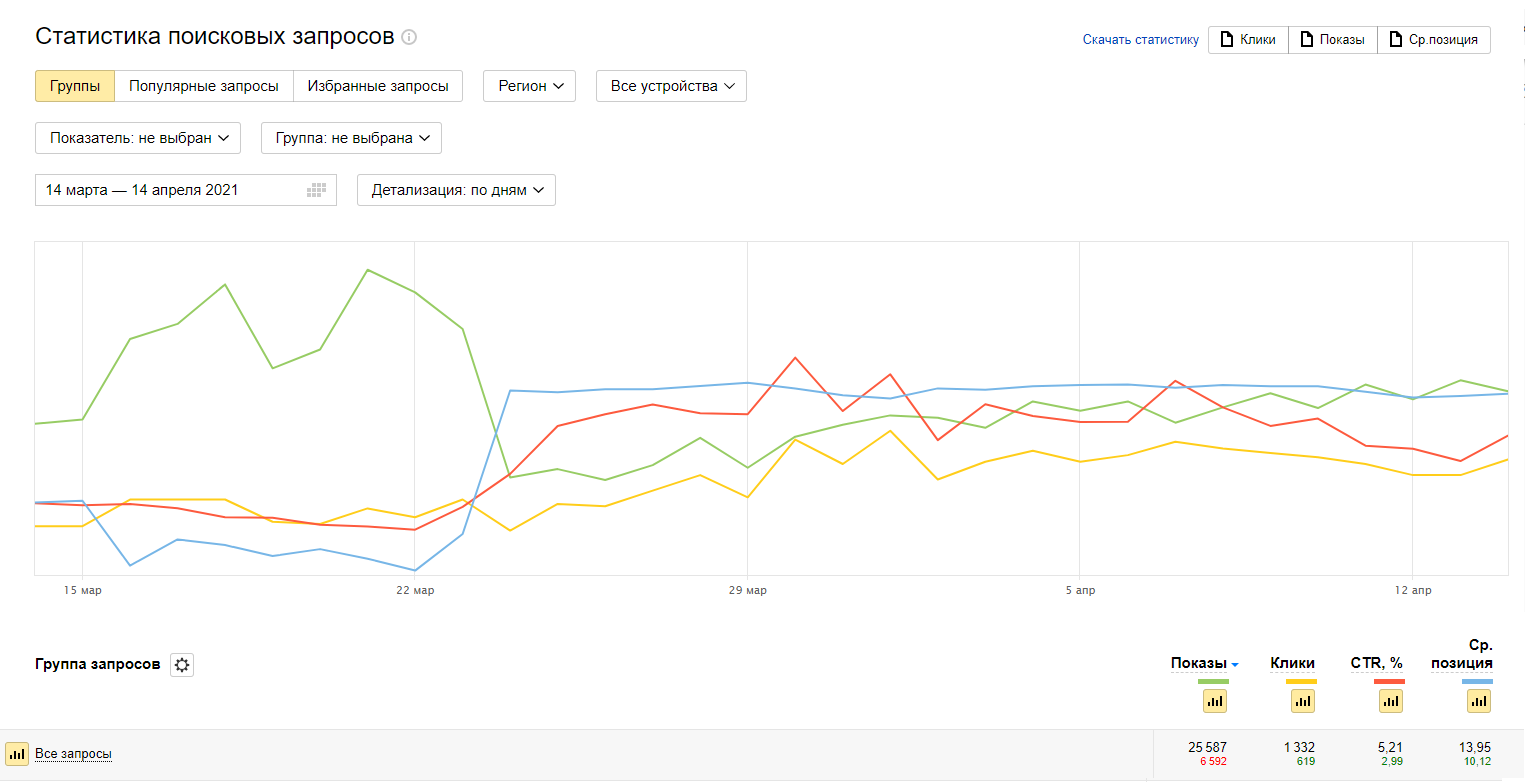The height and width of the screenshot is (782, 1525).
Task: Open Группа: не выбрана dropdown
Action: click(x=351, y=138)
